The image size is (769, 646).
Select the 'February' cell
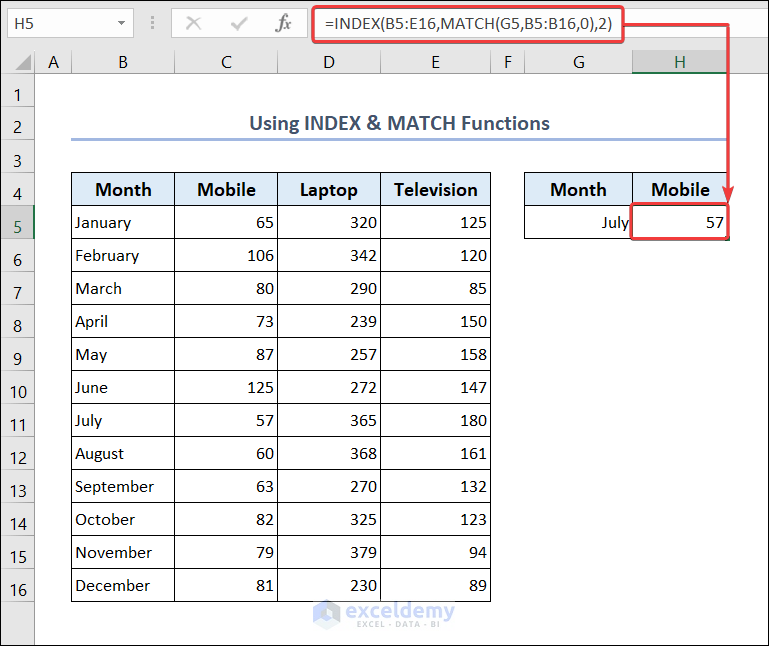pos(123,255)
